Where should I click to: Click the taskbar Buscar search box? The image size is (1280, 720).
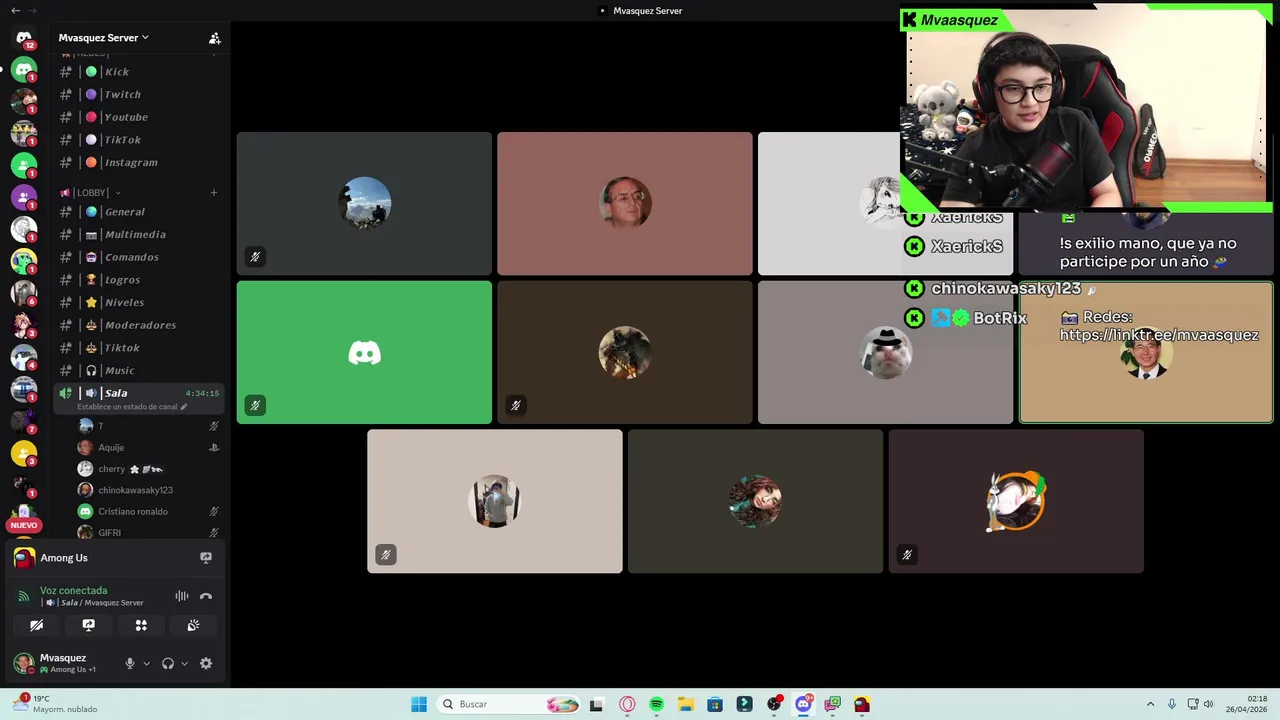[x=510, y=704]
